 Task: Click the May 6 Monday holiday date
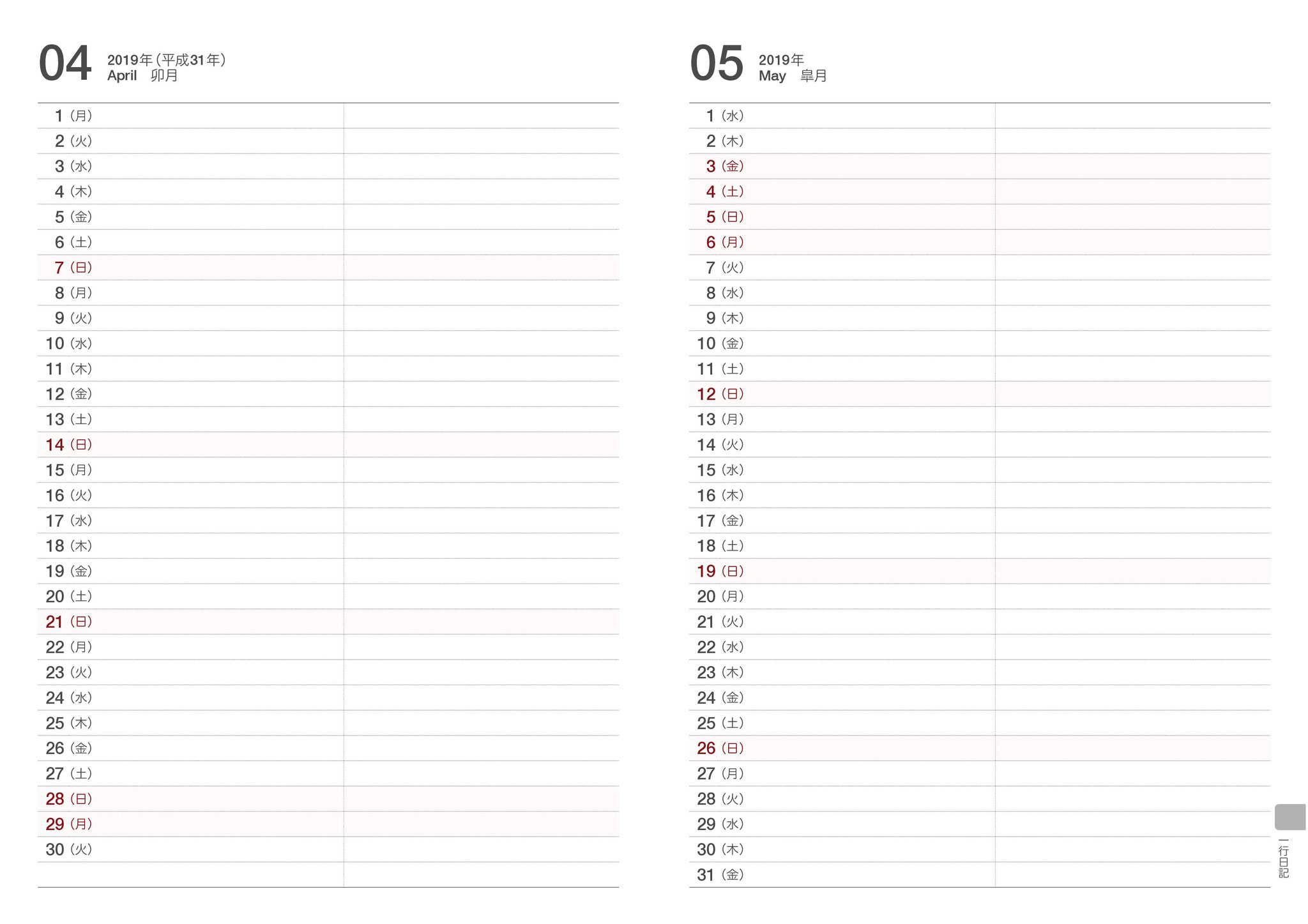click(x=724, y=243)
